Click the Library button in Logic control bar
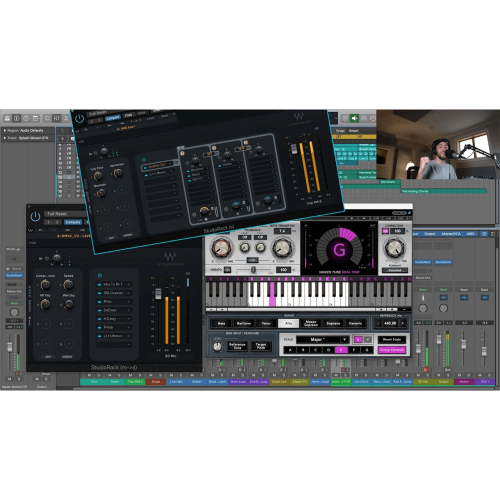The image size is (500, 500). (7, 118)
